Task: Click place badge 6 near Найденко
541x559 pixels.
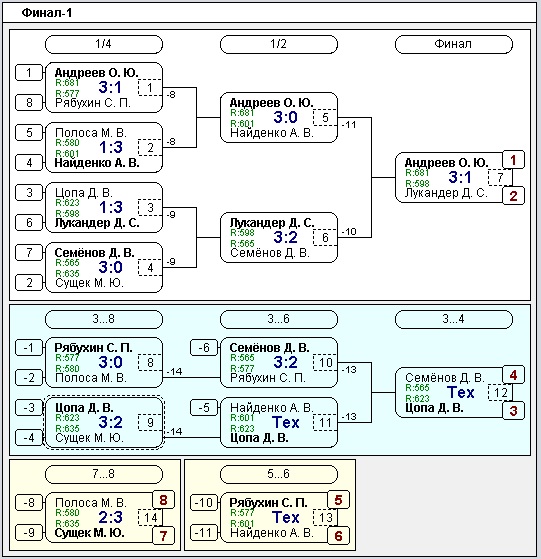Action: (x=338, y=535)
